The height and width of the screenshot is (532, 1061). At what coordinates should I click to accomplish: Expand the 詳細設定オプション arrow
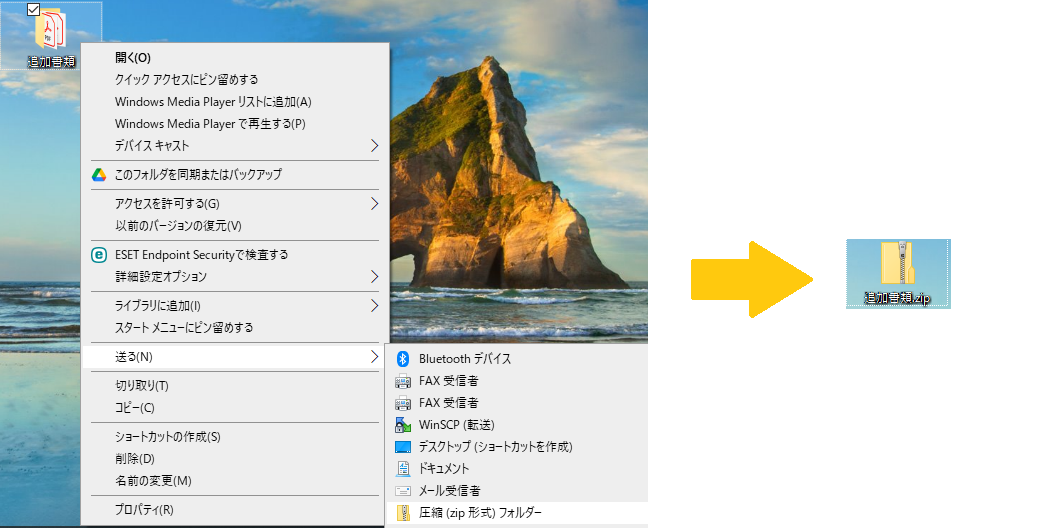point(374,277)
